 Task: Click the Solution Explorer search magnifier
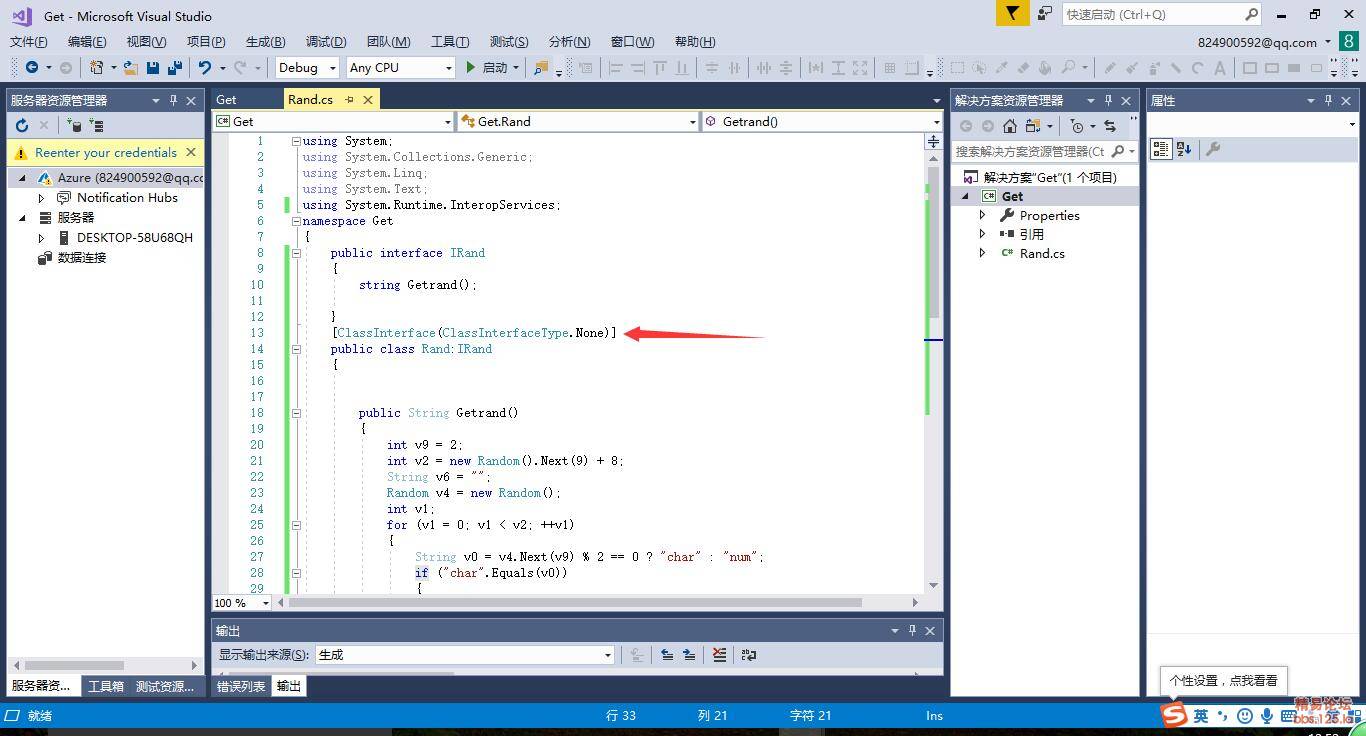[x=1118, y=151]
